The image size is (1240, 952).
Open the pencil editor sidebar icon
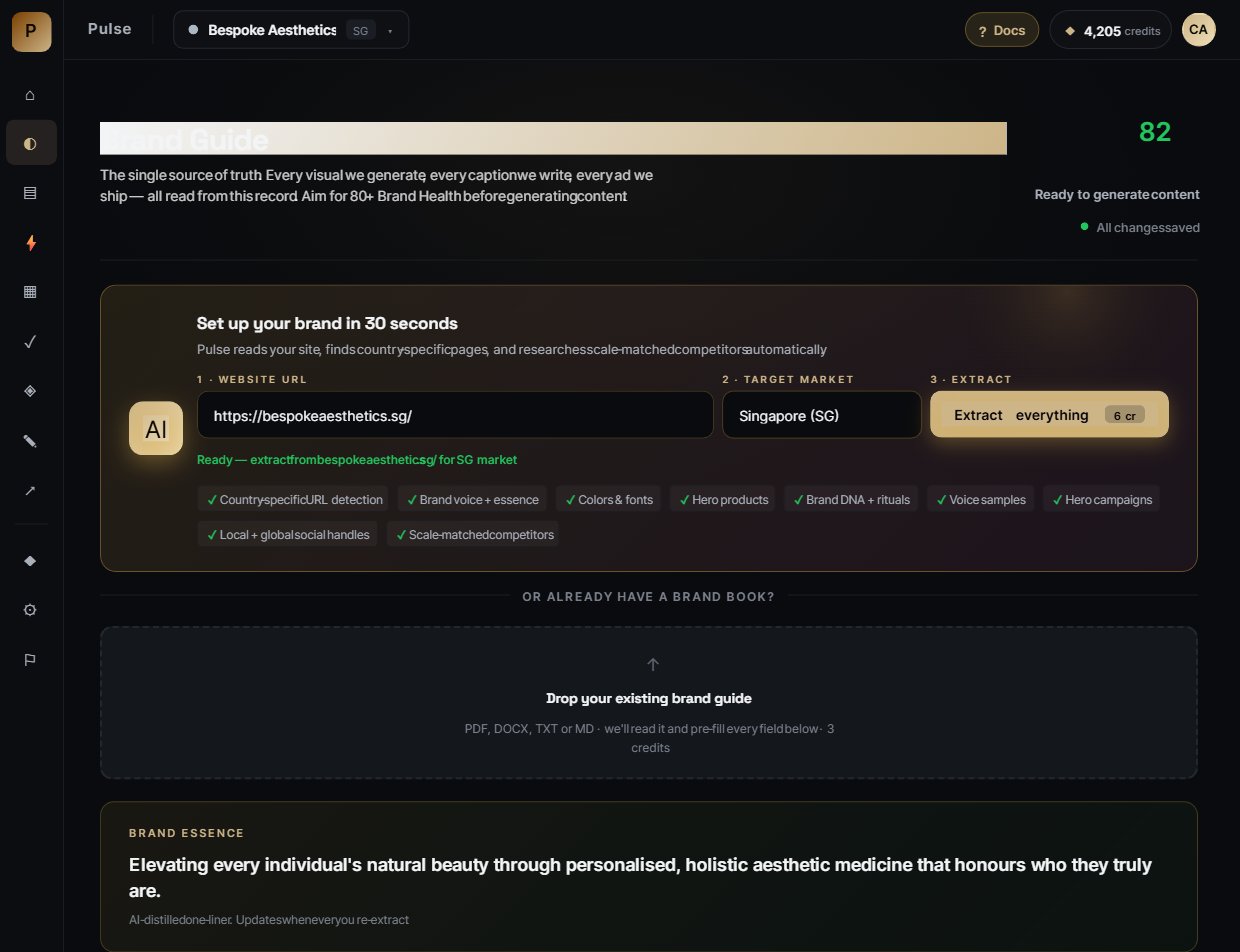pos(30,441)
